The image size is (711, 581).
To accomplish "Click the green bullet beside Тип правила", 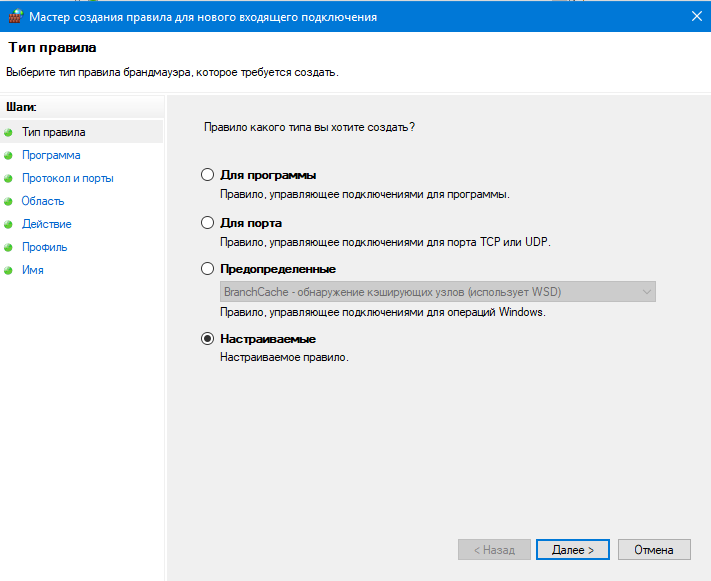I will [x=9, y=132].
